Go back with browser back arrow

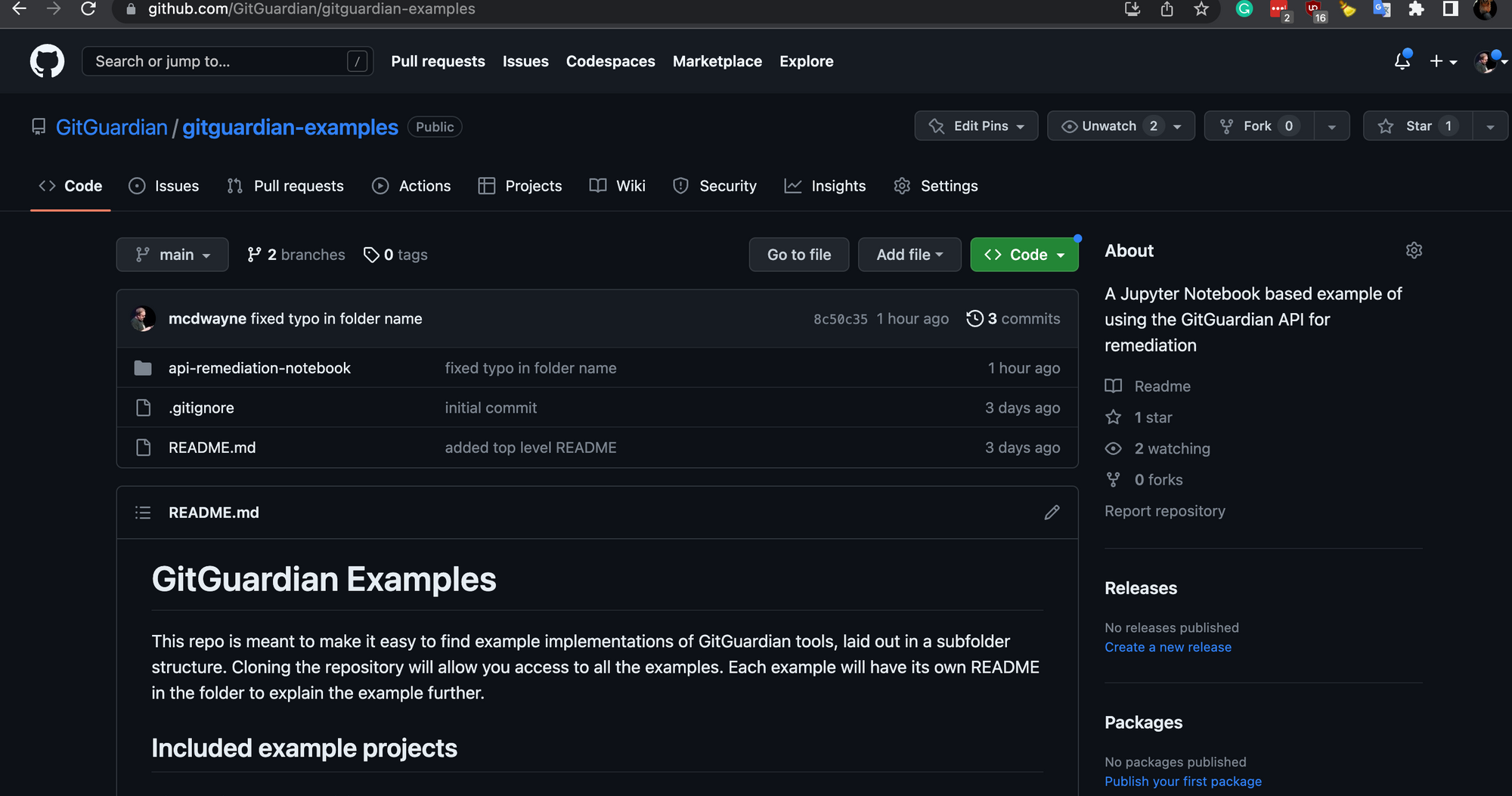(x=20, y=9)
